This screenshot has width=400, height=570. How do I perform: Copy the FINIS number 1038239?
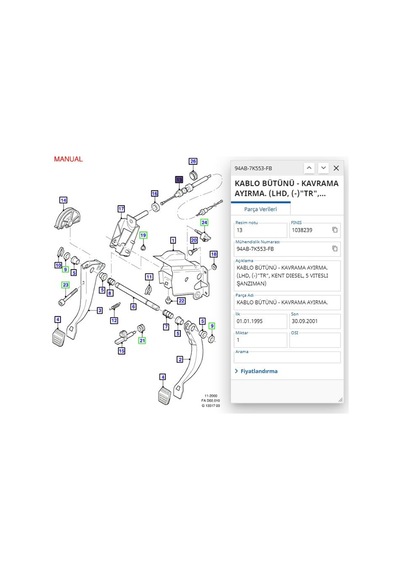pos(335,230)
